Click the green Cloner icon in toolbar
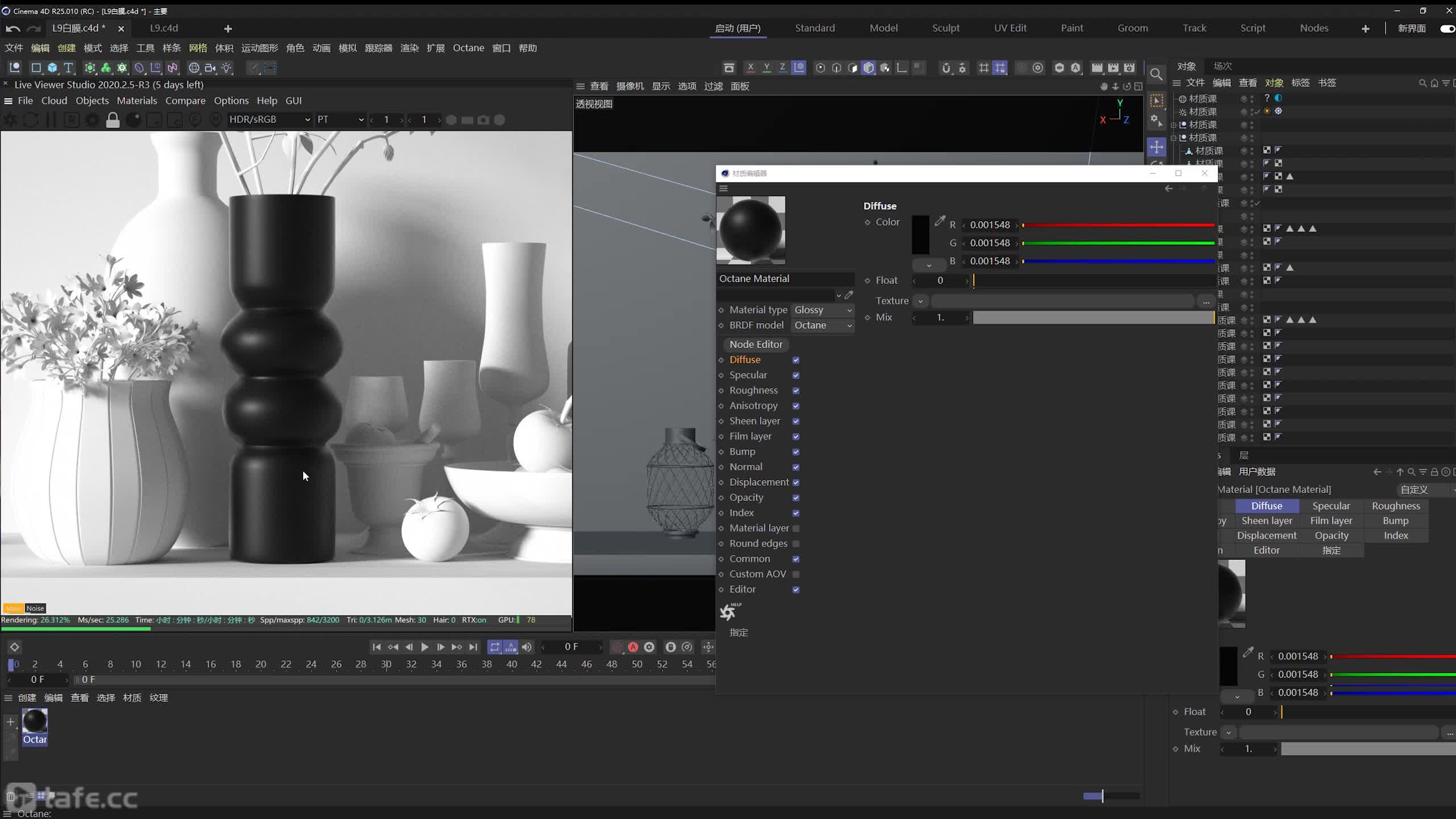 pyautogui.click(x=106, y=68)
